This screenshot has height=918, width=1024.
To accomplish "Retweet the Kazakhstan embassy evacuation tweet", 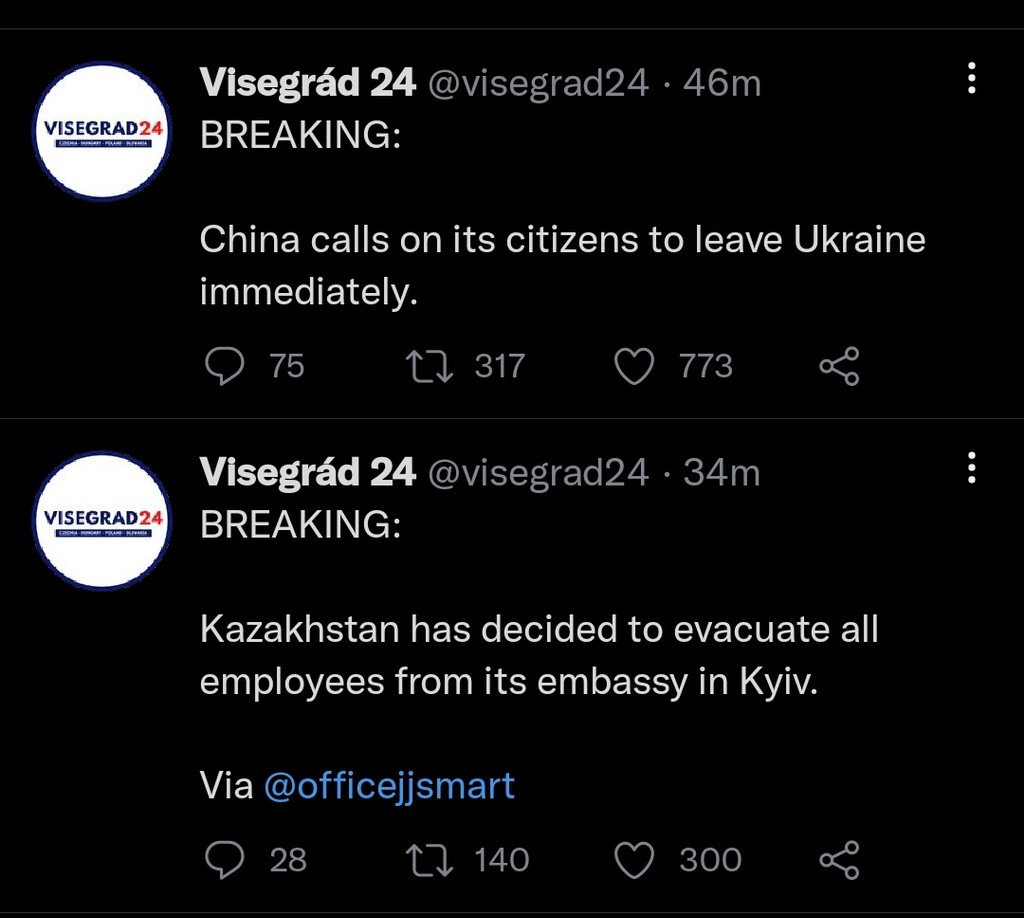I will coord(429,859).
